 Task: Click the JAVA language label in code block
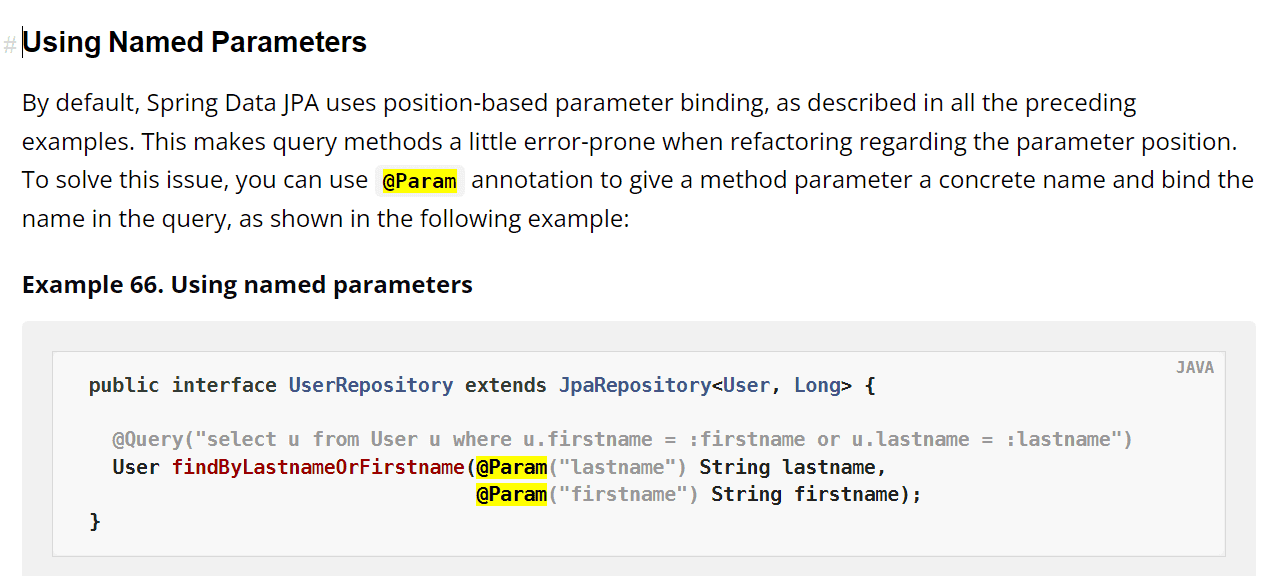1195,368
